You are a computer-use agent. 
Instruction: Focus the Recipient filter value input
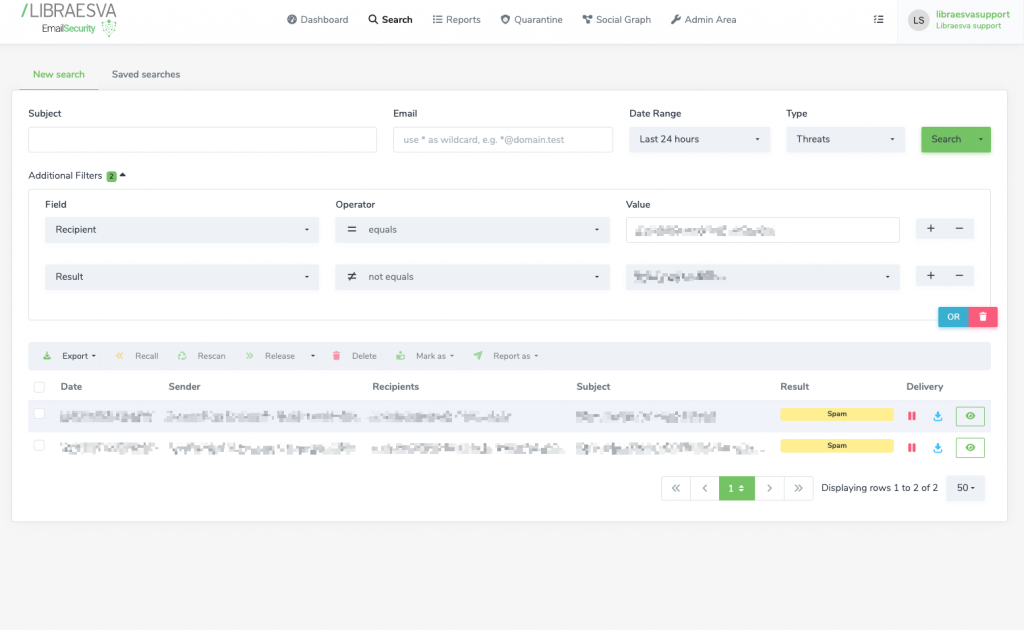click(762, 230)
